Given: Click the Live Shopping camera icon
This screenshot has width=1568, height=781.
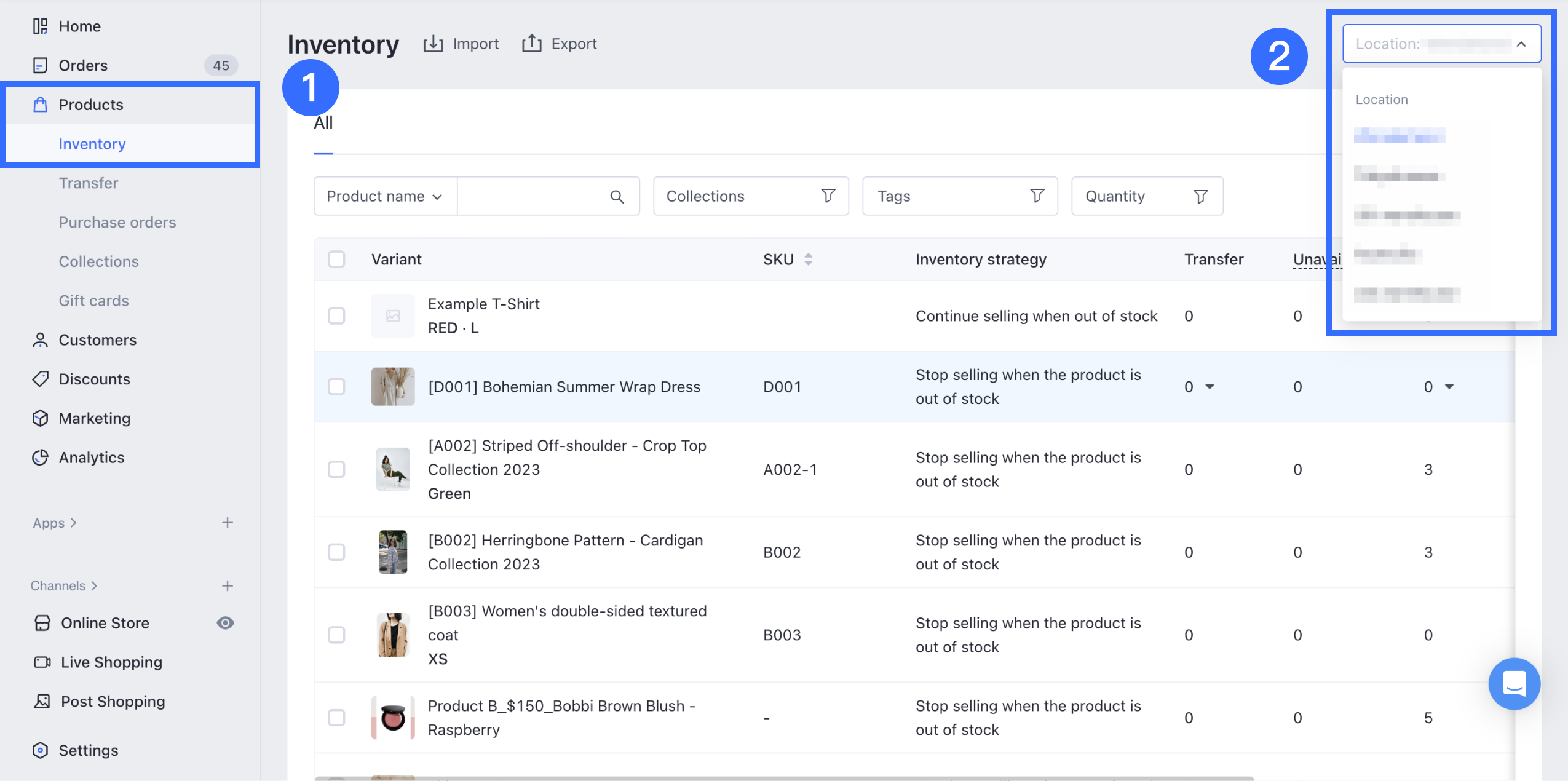Looking at the screenshot, I should tap(42, 662).
